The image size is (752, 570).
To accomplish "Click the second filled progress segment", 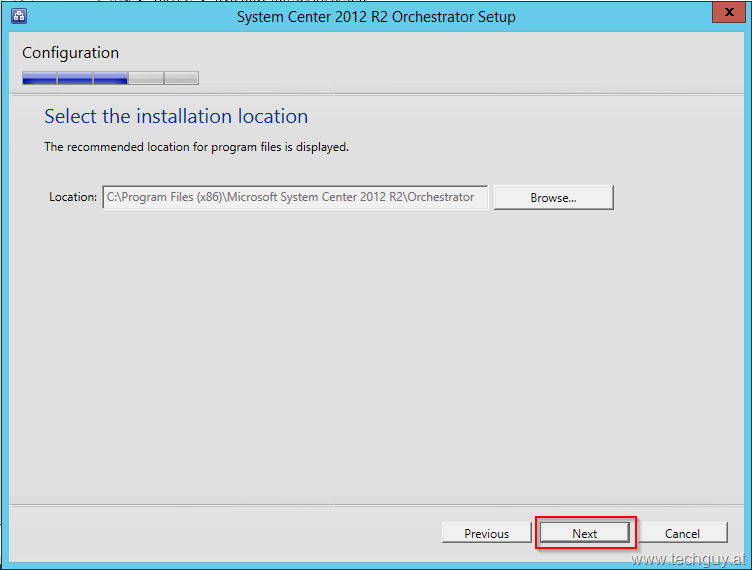I will pyautogui.click(x=75, y=78).
